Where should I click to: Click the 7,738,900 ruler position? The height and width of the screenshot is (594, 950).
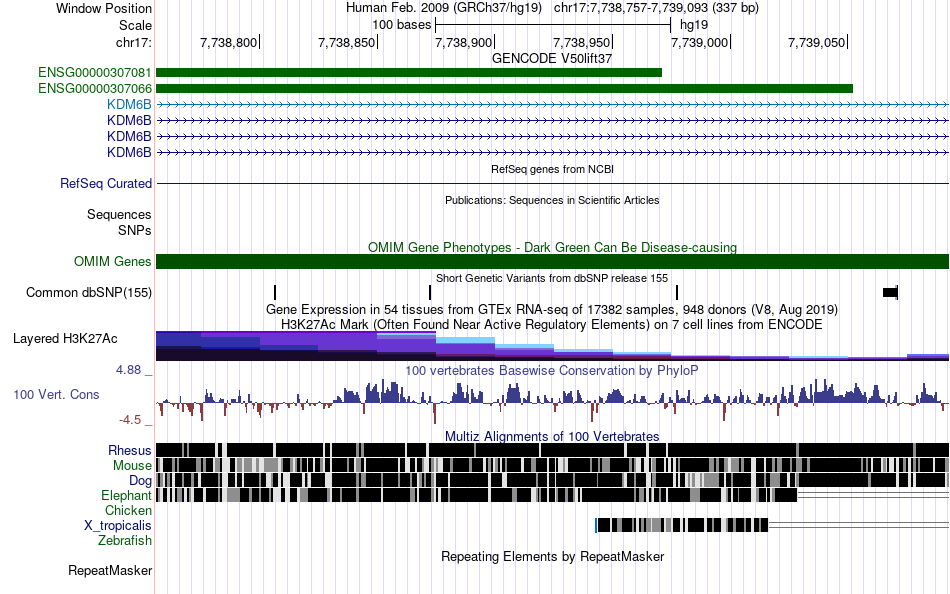463,42
